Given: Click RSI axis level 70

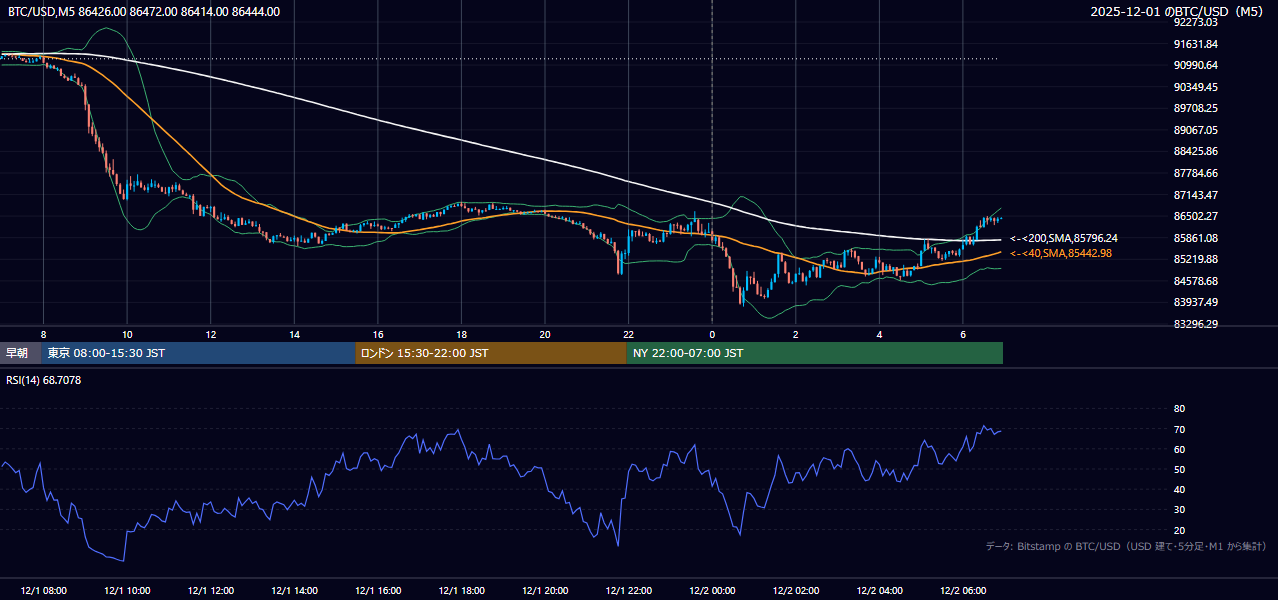Looking at the screenshot, I should tap(1179, 429).
